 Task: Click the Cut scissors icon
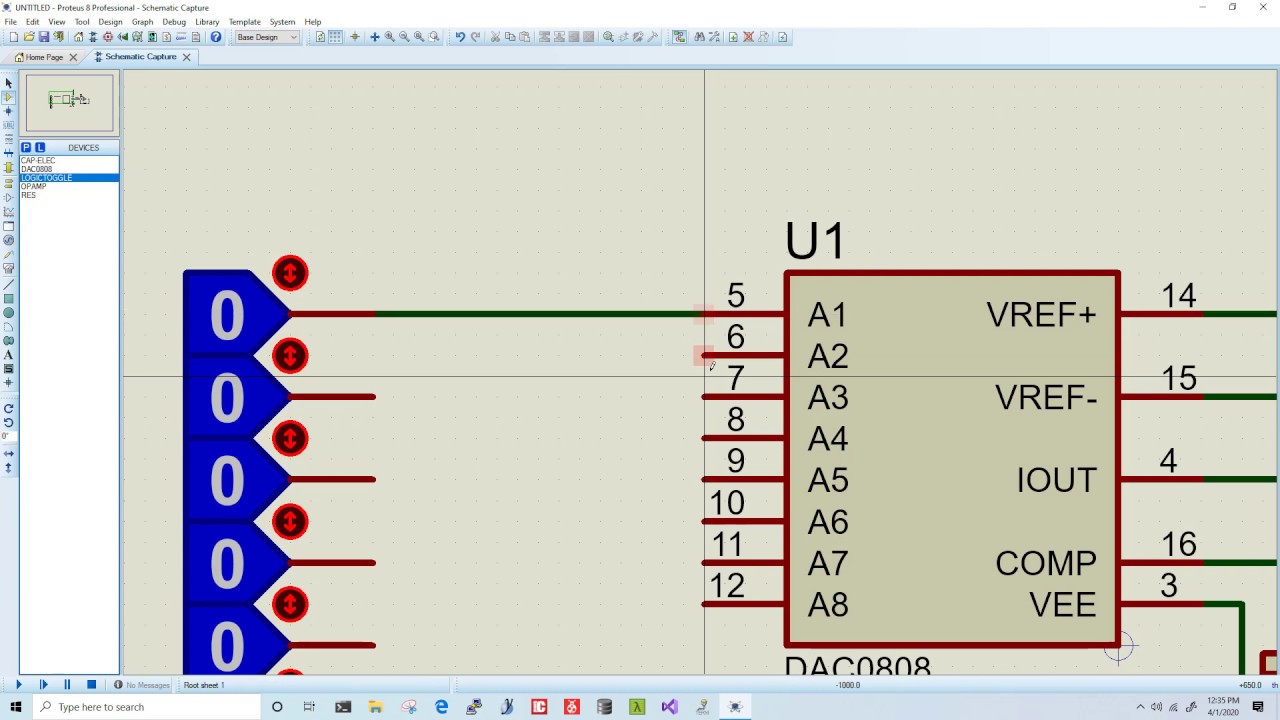(495, 37)
